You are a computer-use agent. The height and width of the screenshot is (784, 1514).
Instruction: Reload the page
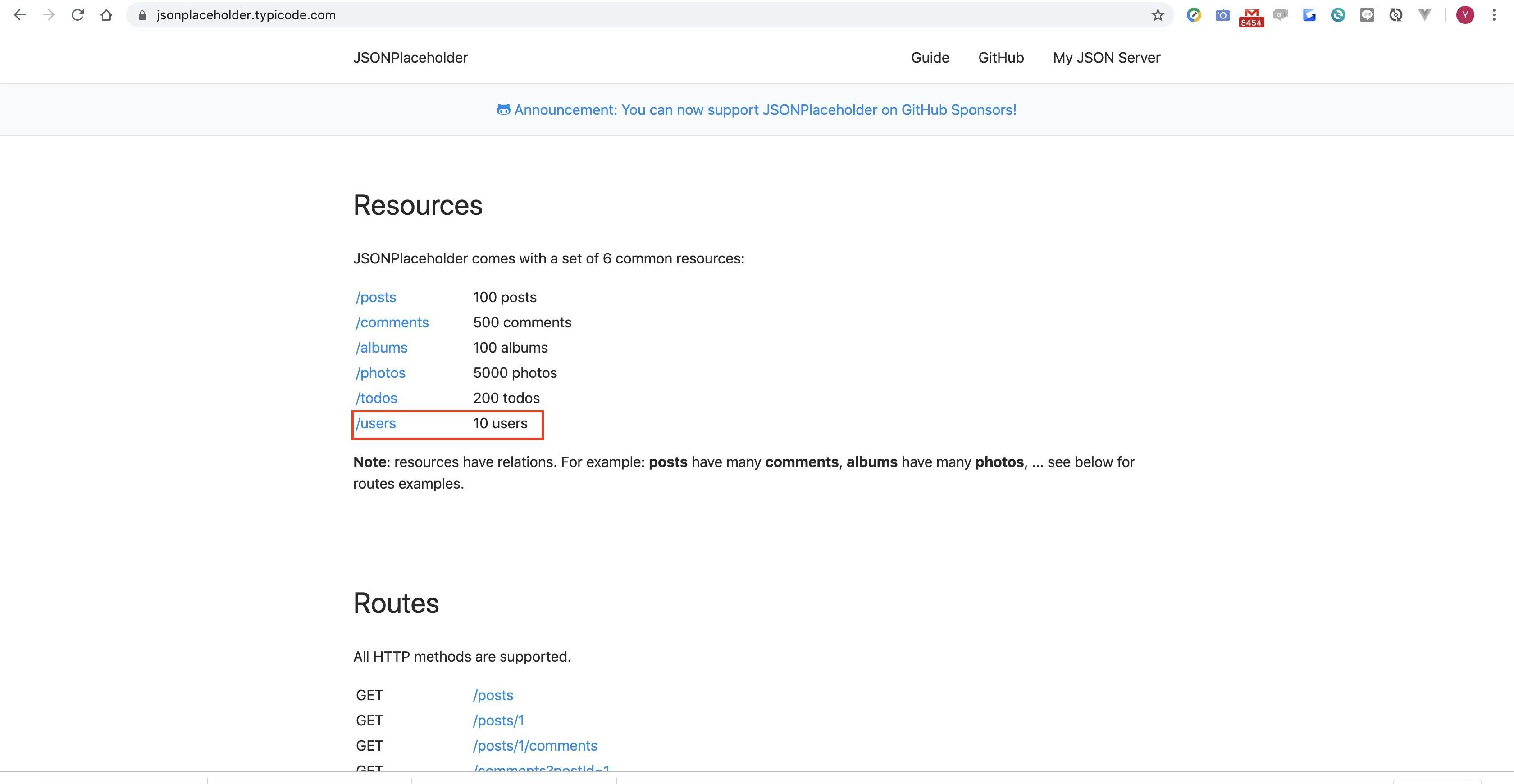[77, 15]
